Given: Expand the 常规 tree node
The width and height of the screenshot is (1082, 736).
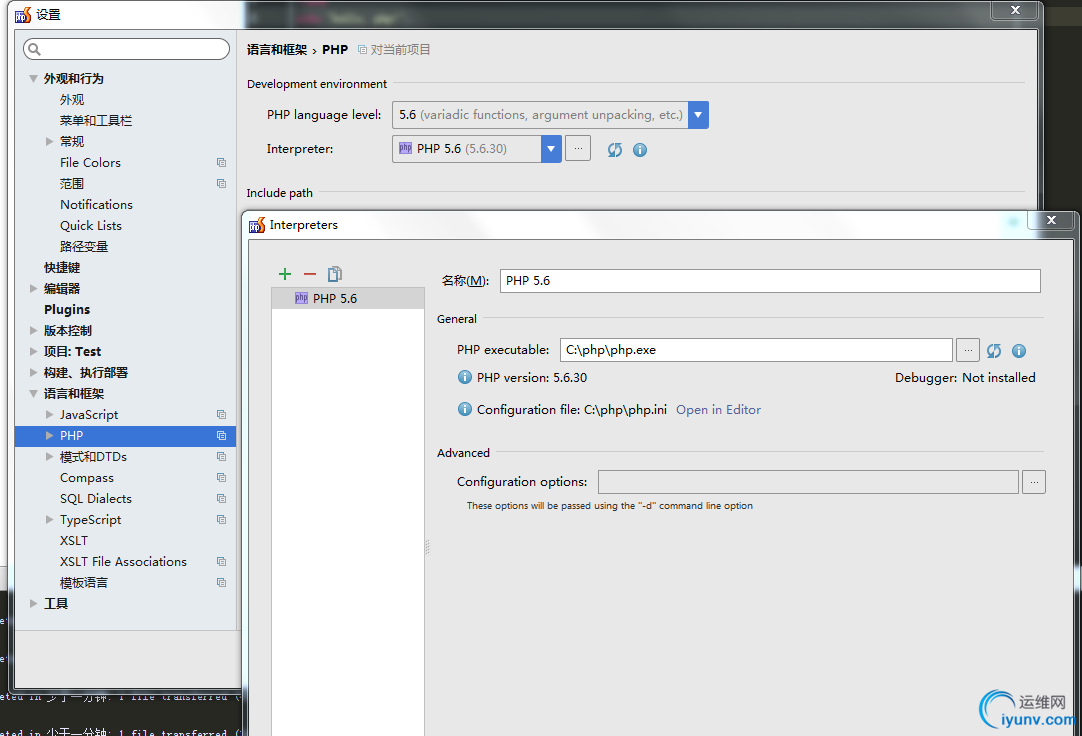Looking at the screenshot, I should coord(50,141).
